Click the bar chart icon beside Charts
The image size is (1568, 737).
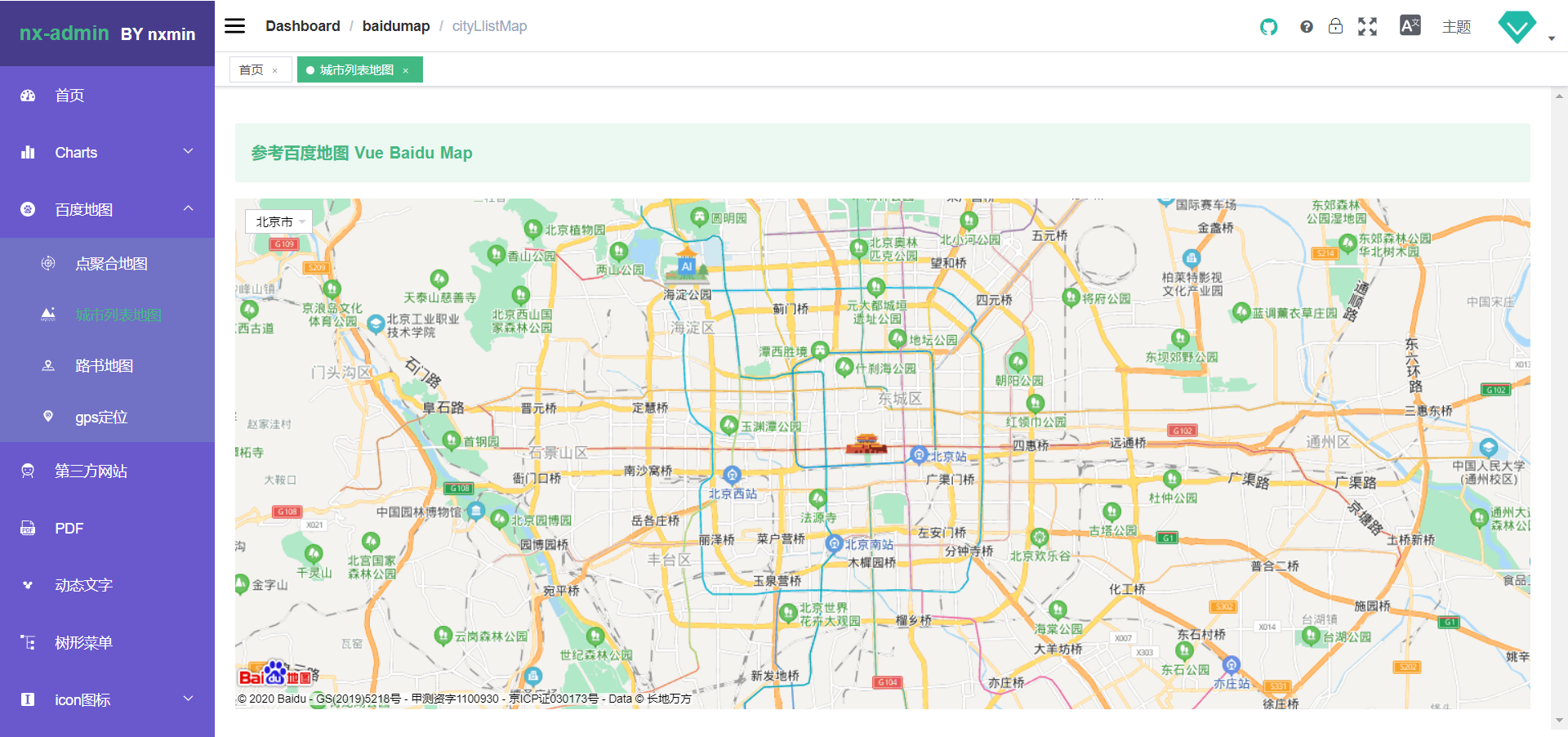[x=28, y=152]
